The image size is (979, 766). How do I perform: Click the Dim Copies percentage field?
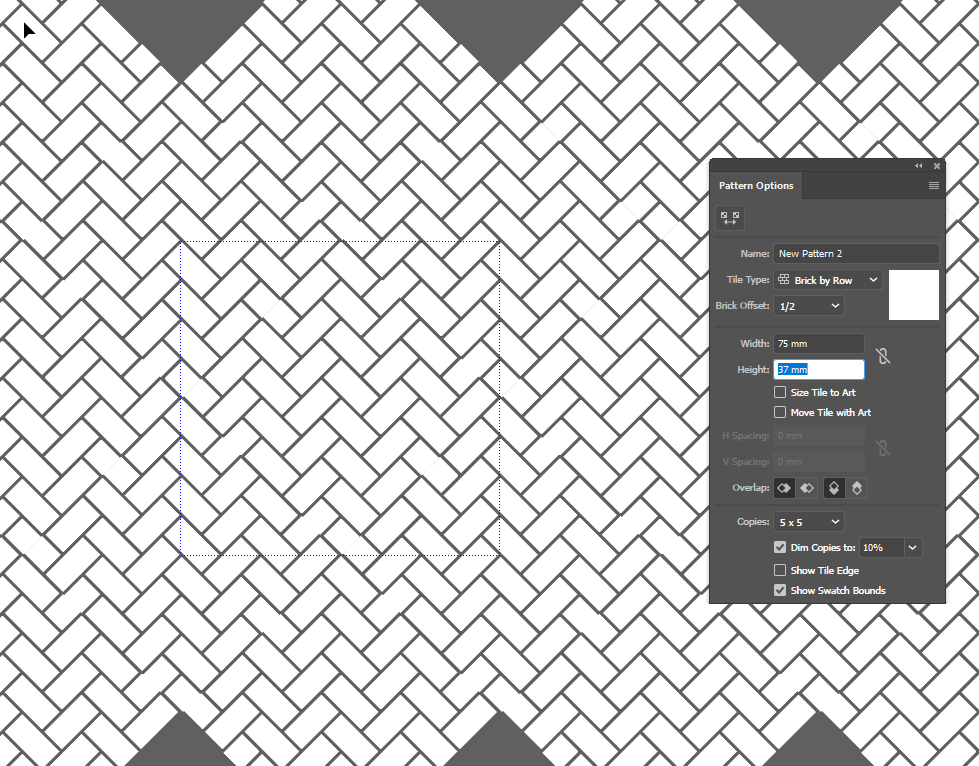[x=882, y=547]
